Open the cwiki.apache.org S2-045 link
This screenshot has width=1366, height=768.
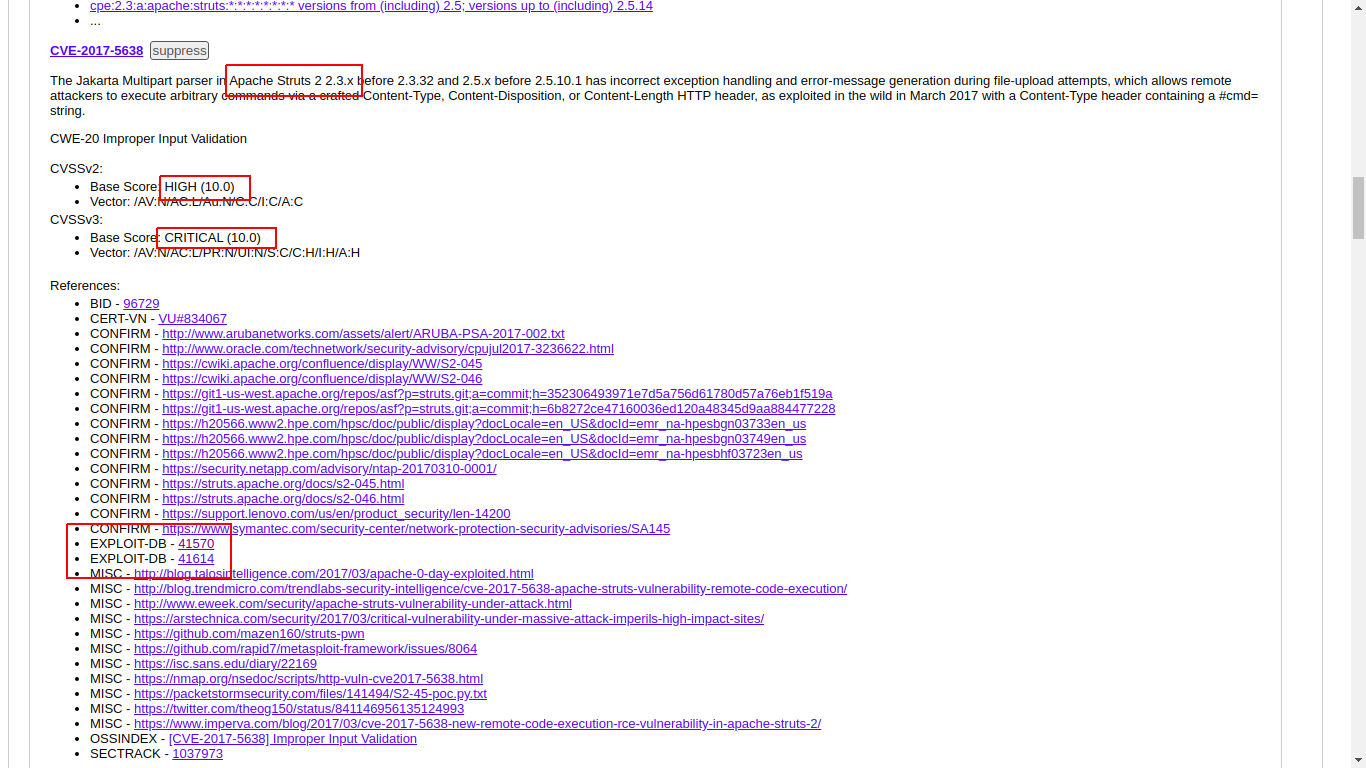322,364
